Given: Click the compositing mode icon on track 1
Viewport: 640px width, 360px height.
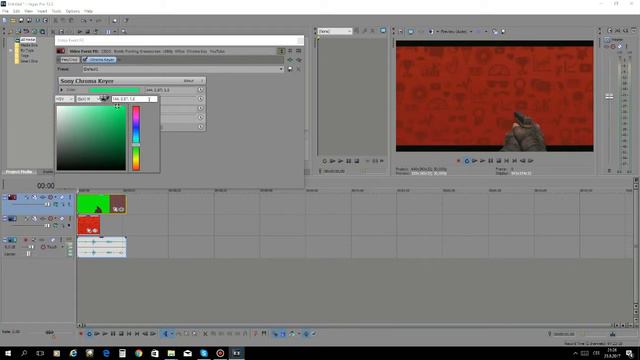Looking at the screenshot, I should tap(56, 204).
